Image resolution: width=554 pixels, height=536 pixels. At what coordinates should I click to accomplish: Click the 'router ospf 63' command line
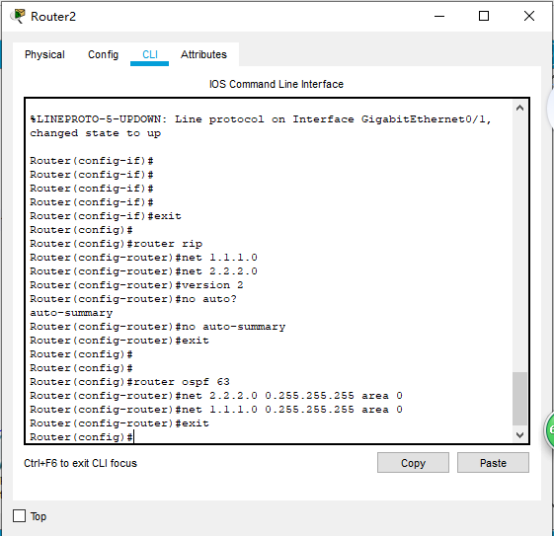[x=130, y=382]
